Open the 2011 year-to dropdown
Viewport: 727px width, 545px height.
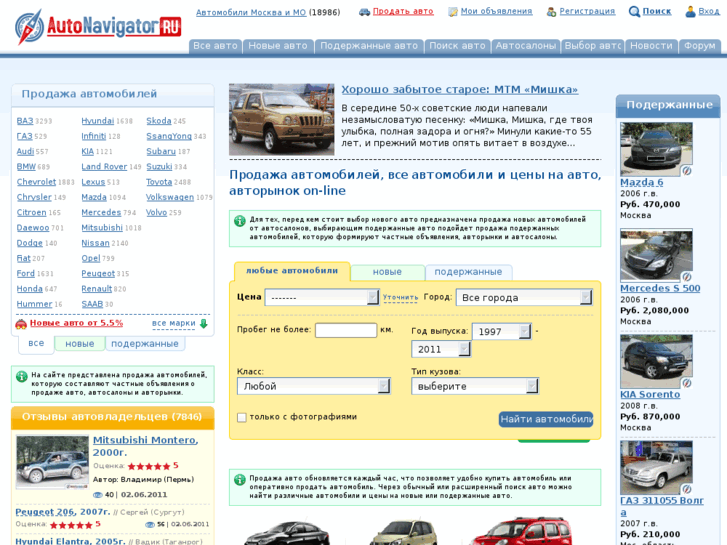441,349
